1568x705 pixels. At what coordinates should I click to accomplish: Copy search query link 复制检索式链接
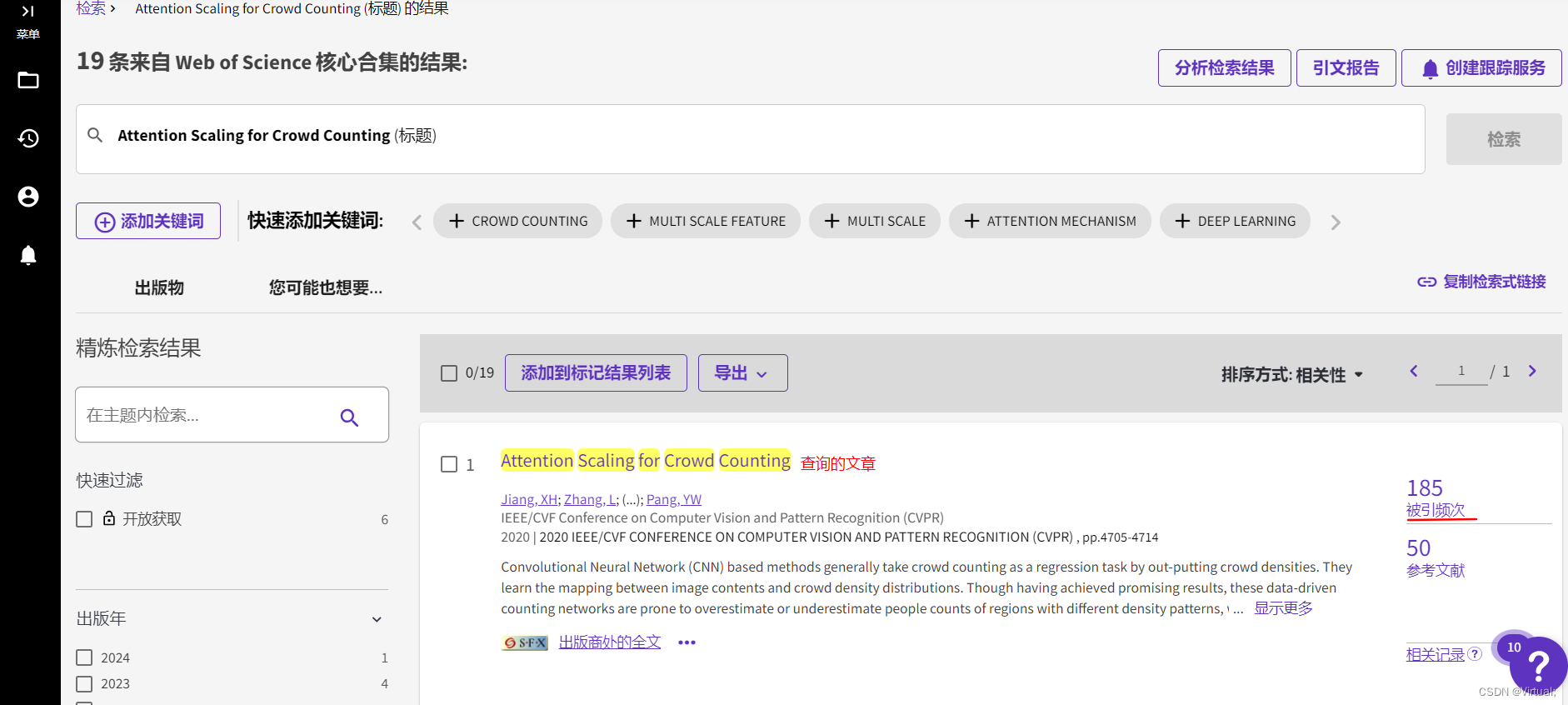click(x=1481, y=282)
